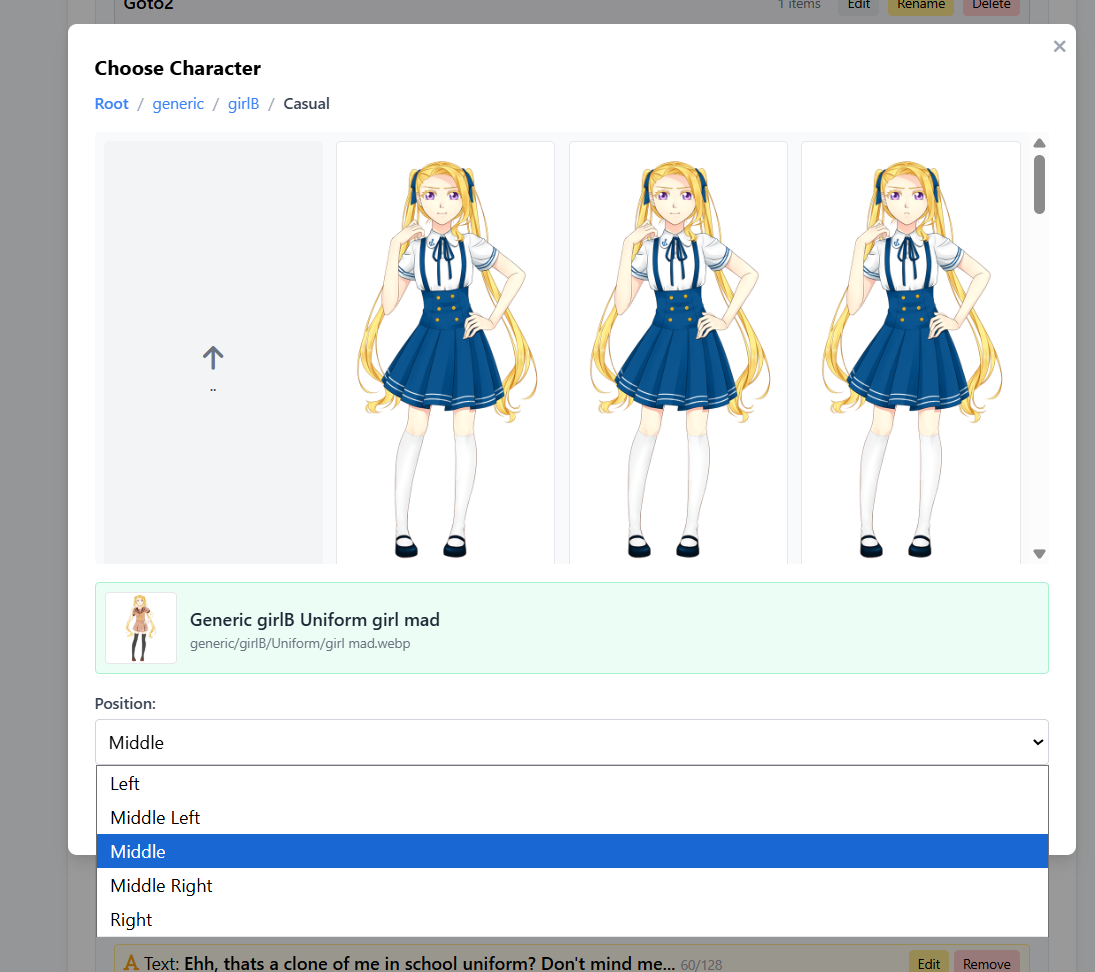The image size is (1095, 972).
Task: Select the leftmost blonde girl character image
Action: pos(445,352)
